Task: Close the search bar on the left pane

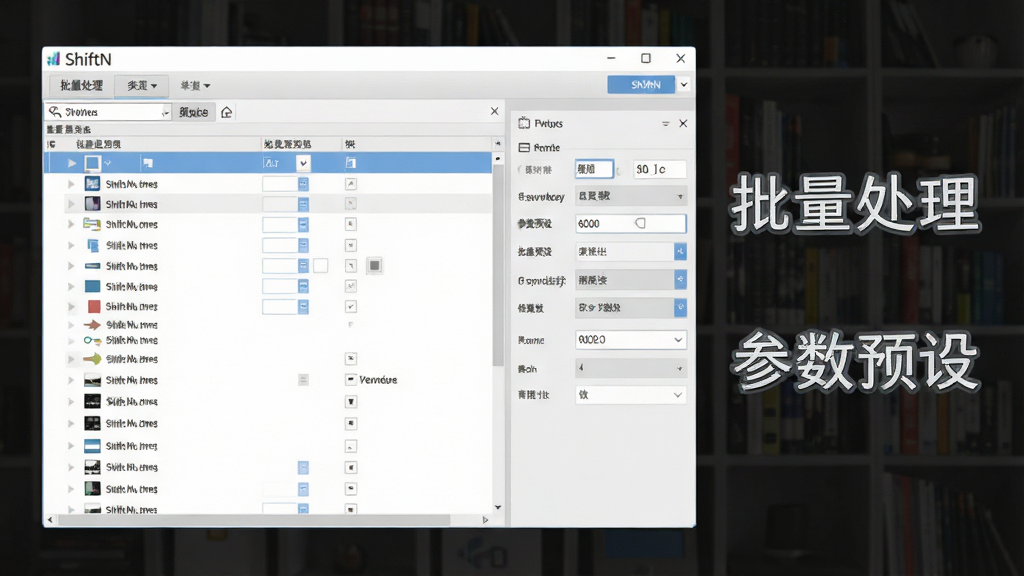Action: pos(494,111)
